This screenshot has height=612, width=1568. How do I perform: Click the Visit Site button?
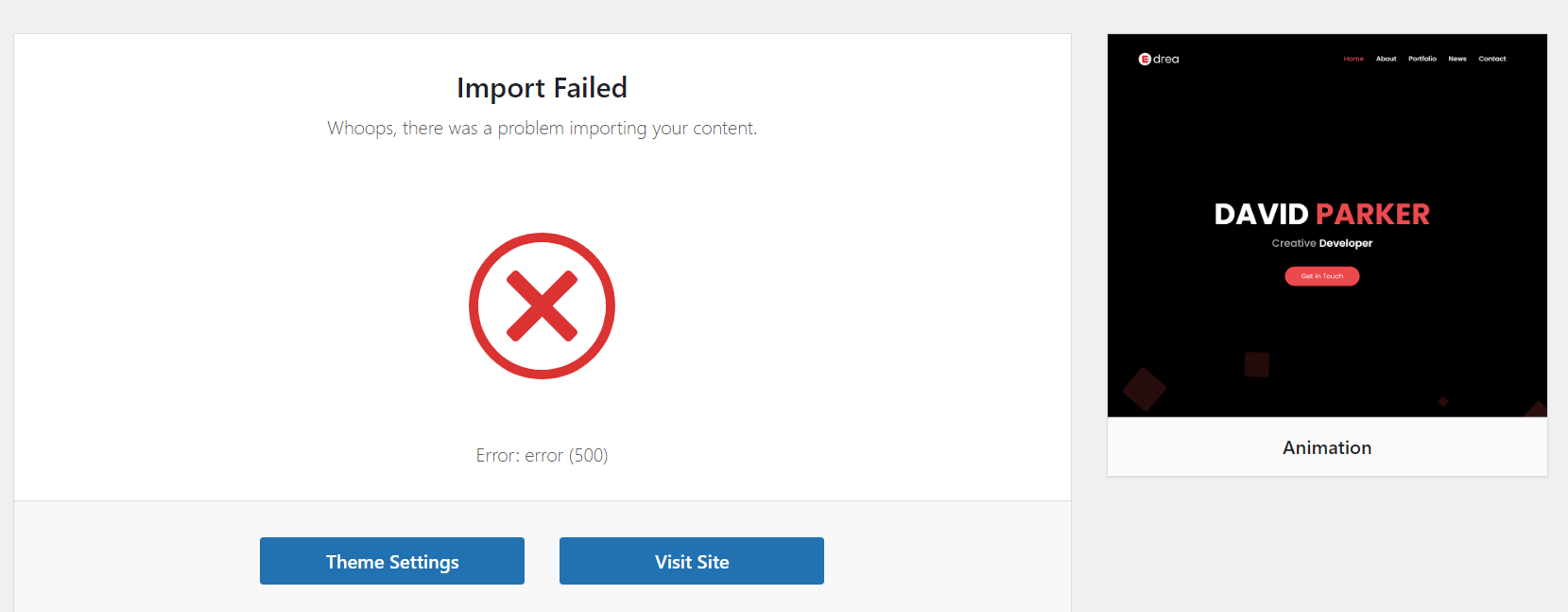point(692,561)
